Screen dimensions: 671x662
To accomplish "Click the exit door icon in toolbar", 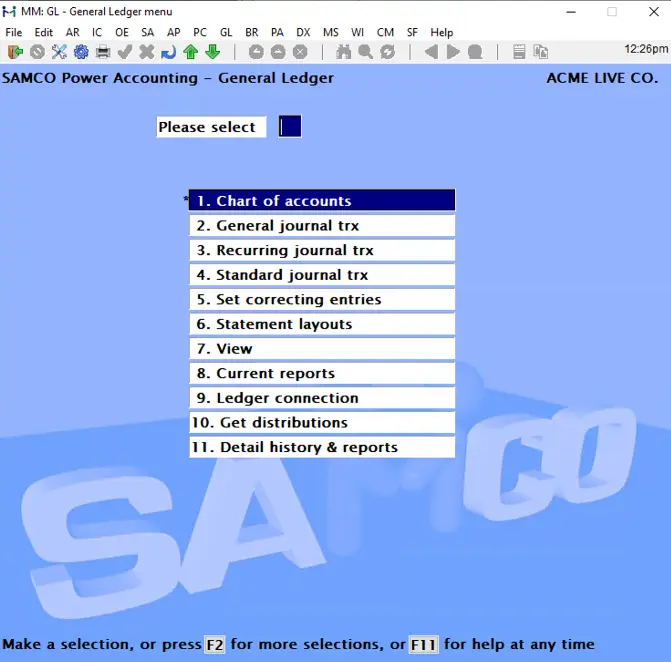I will (15, 52).
